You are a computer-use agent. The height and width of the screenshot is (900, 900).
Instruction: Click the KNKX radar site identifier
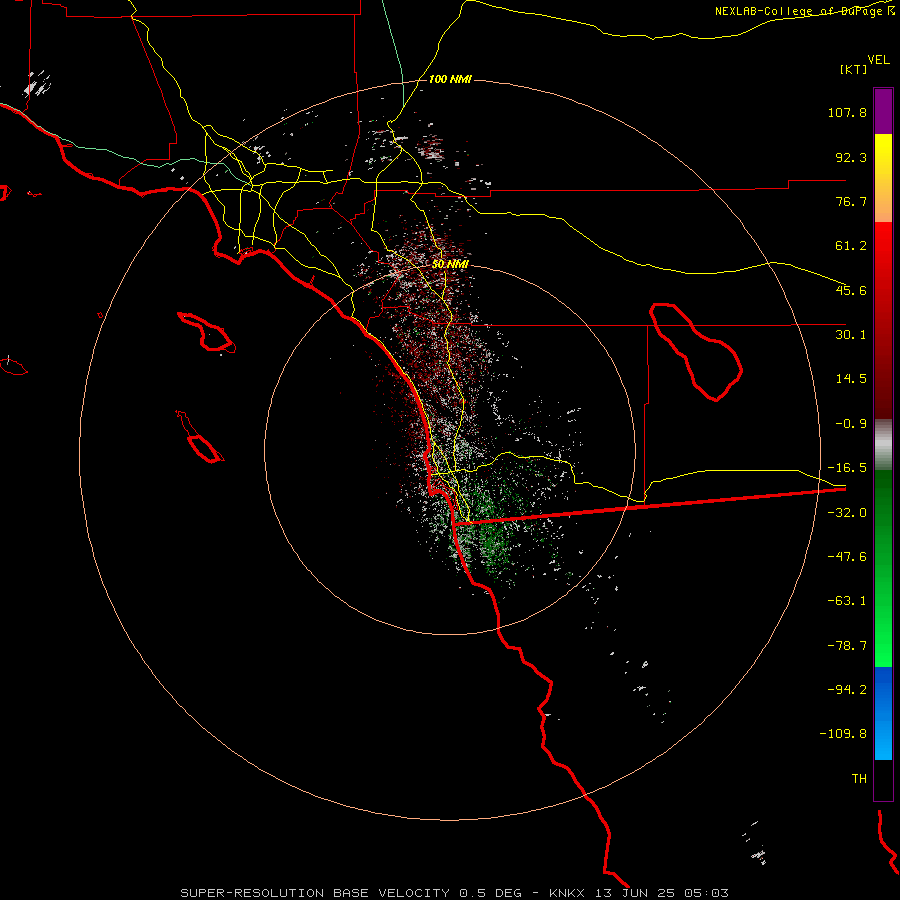click(567, 893)
